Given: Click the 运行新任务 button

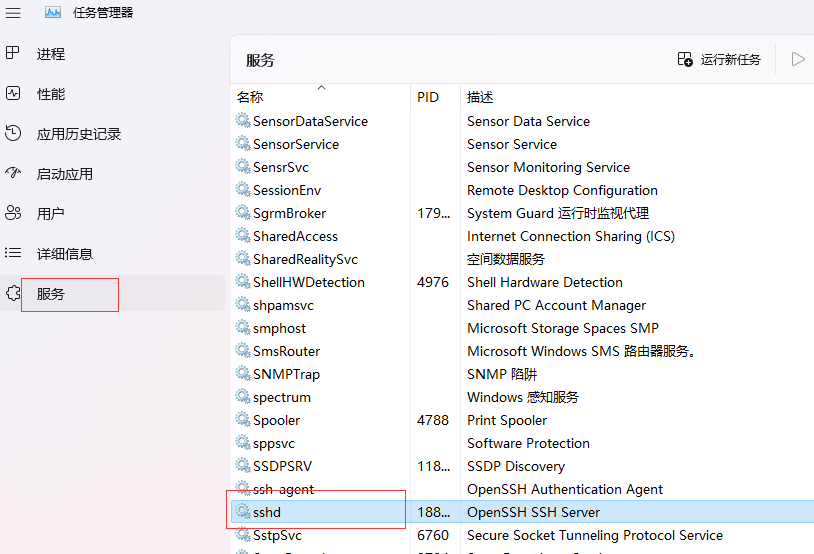Looking at the screenshot, I should 719,60.
